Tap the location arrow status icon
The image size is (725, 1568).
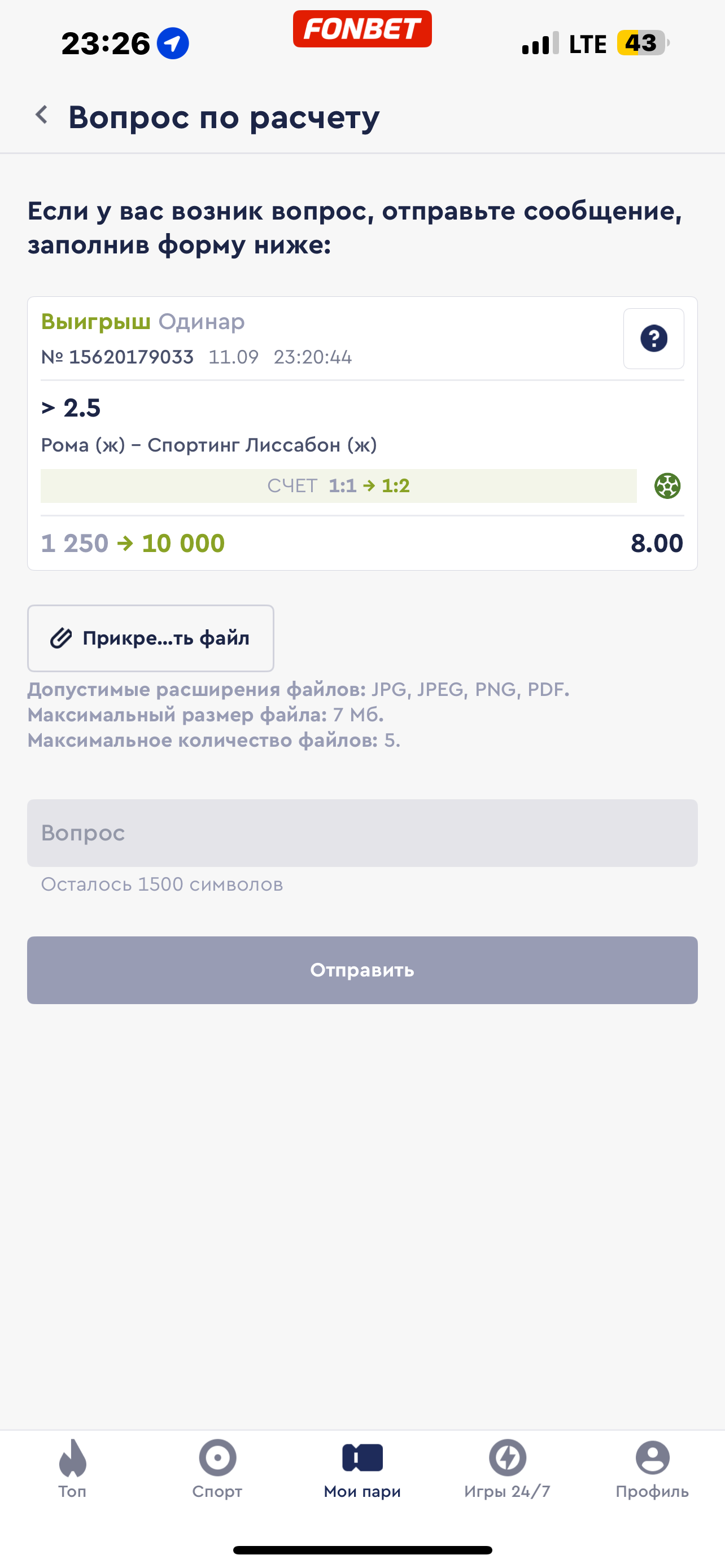click(173, 44)
